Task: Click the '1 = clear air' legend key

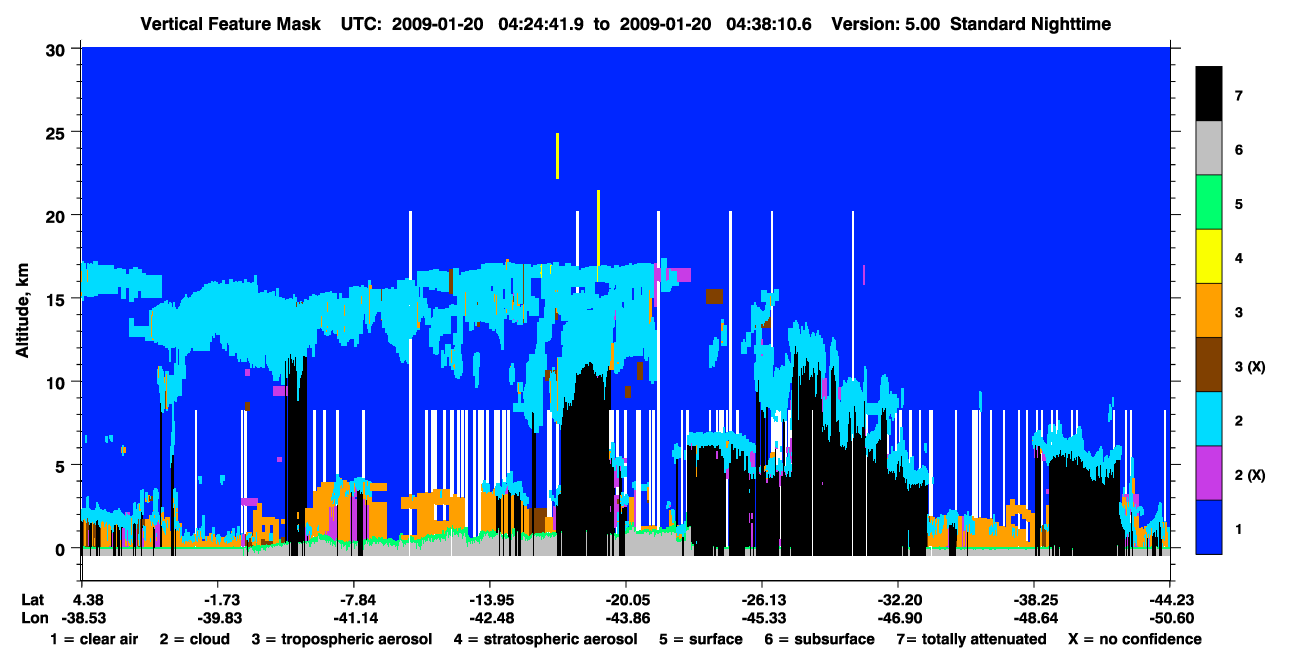Action: (94, 639)
